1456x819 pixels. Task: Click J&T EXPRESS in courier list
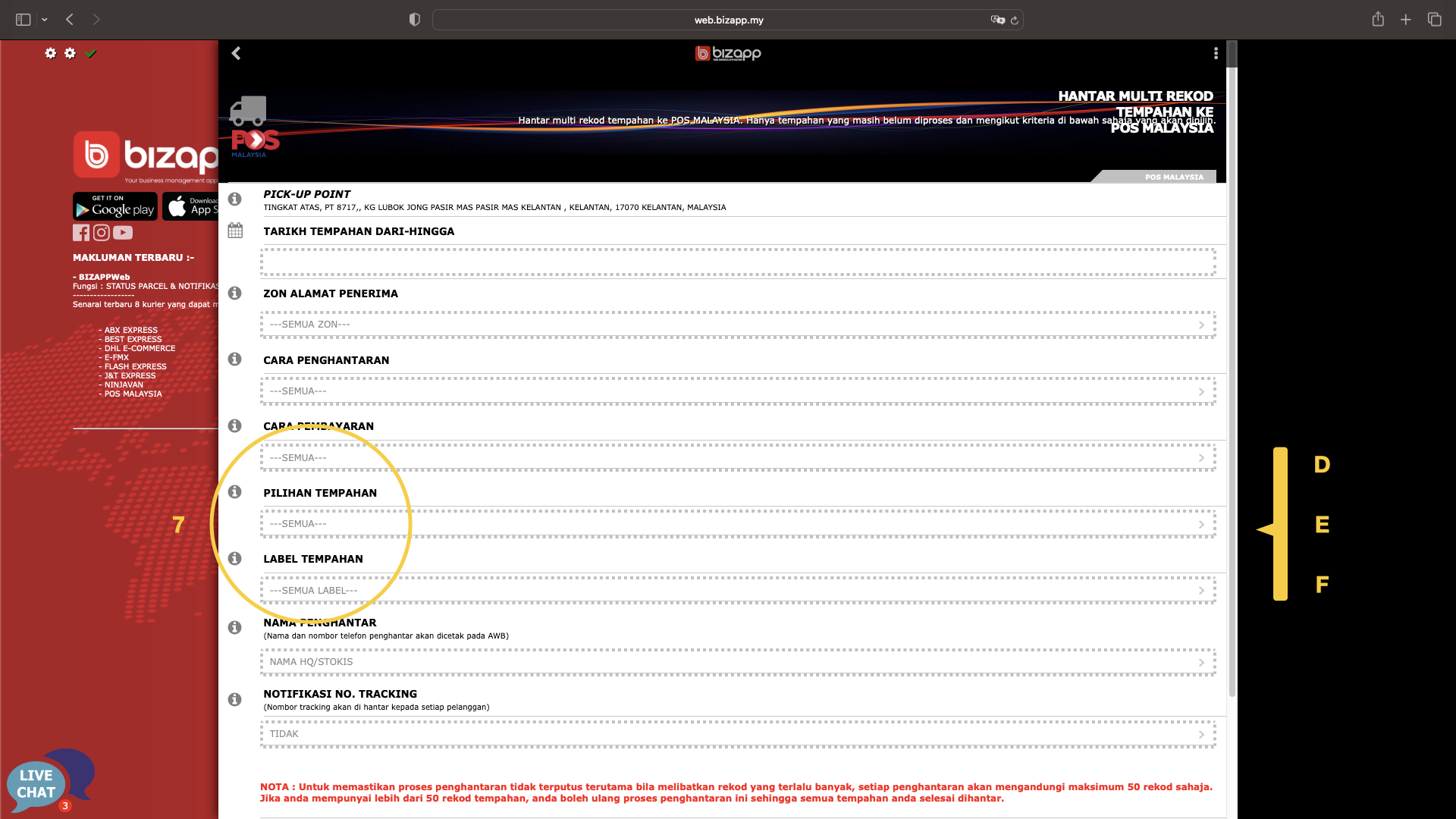[x=130, y=376]
